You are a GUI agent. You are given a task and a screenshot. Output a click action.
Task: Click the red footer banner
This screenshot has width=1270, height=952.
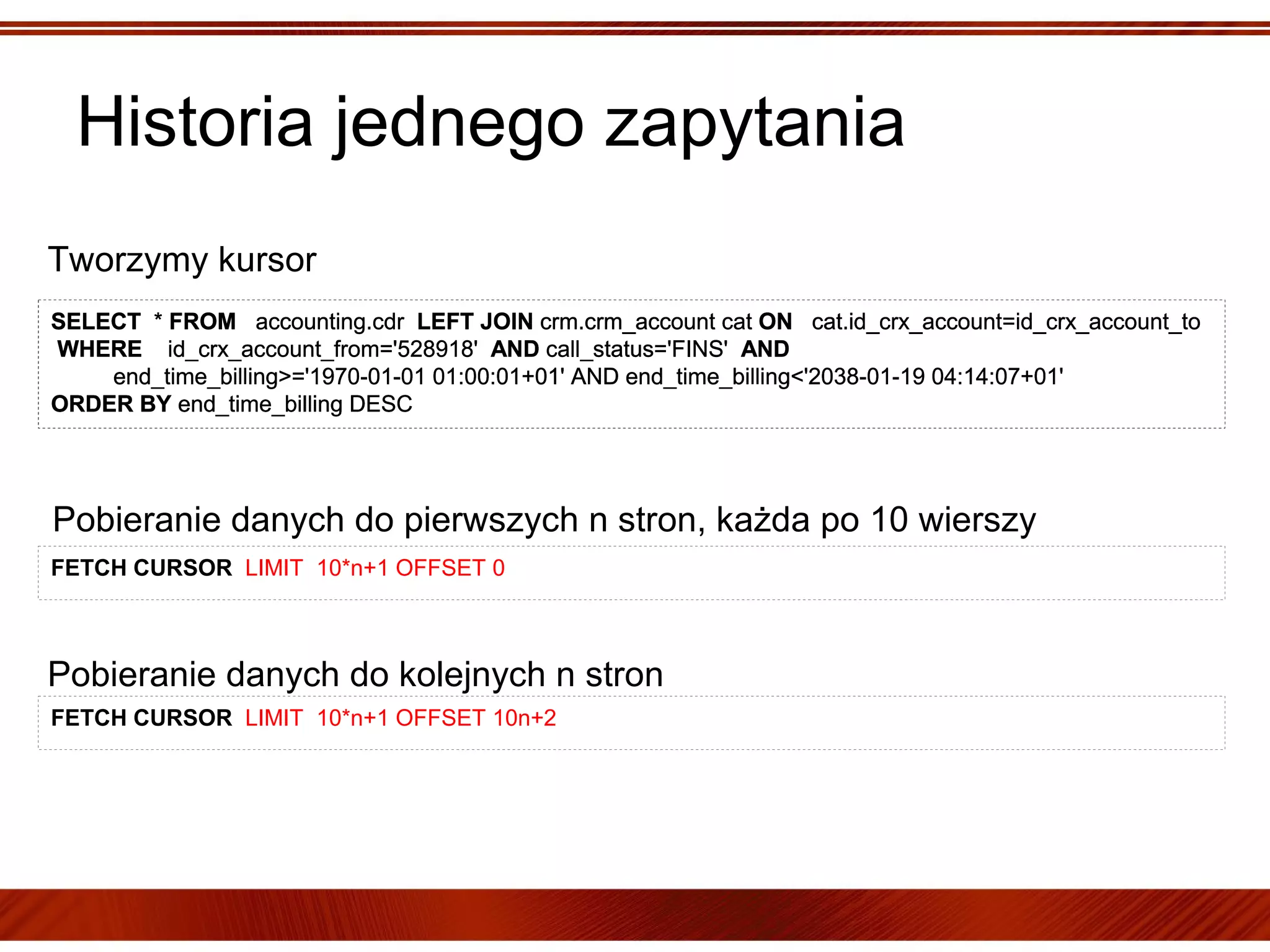coord(635,915)
